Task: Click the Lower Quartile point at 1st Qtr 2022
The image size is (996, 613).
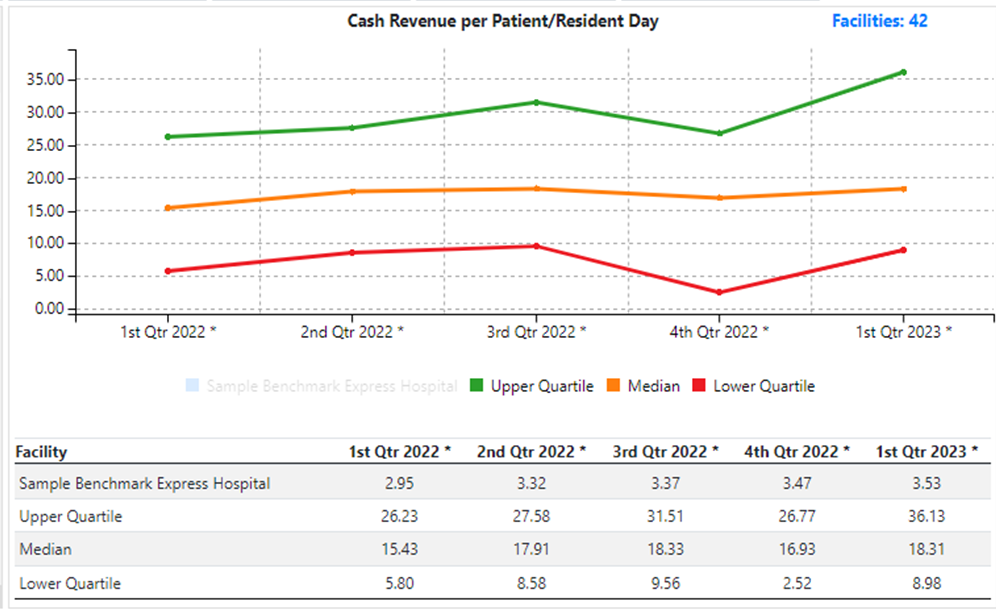Action: 168,271
